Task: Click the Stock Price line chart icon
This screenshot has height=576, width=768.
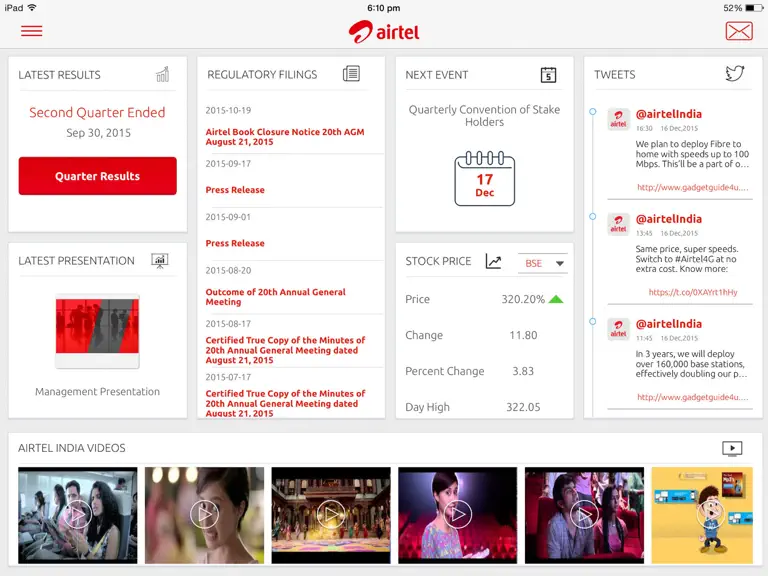Action: (493, 261)
